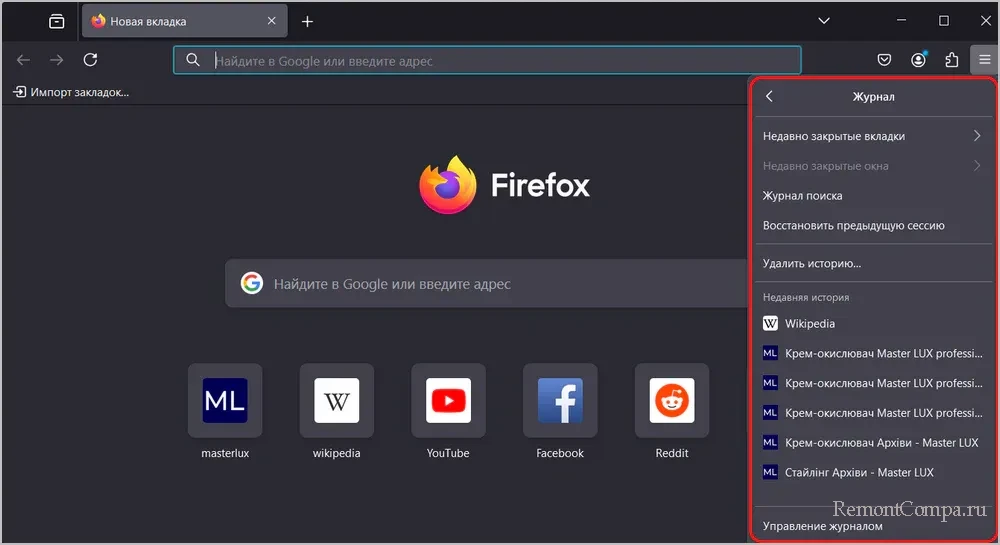Click the Facebook label under tile
The image size is (1000, 545).
560,453
